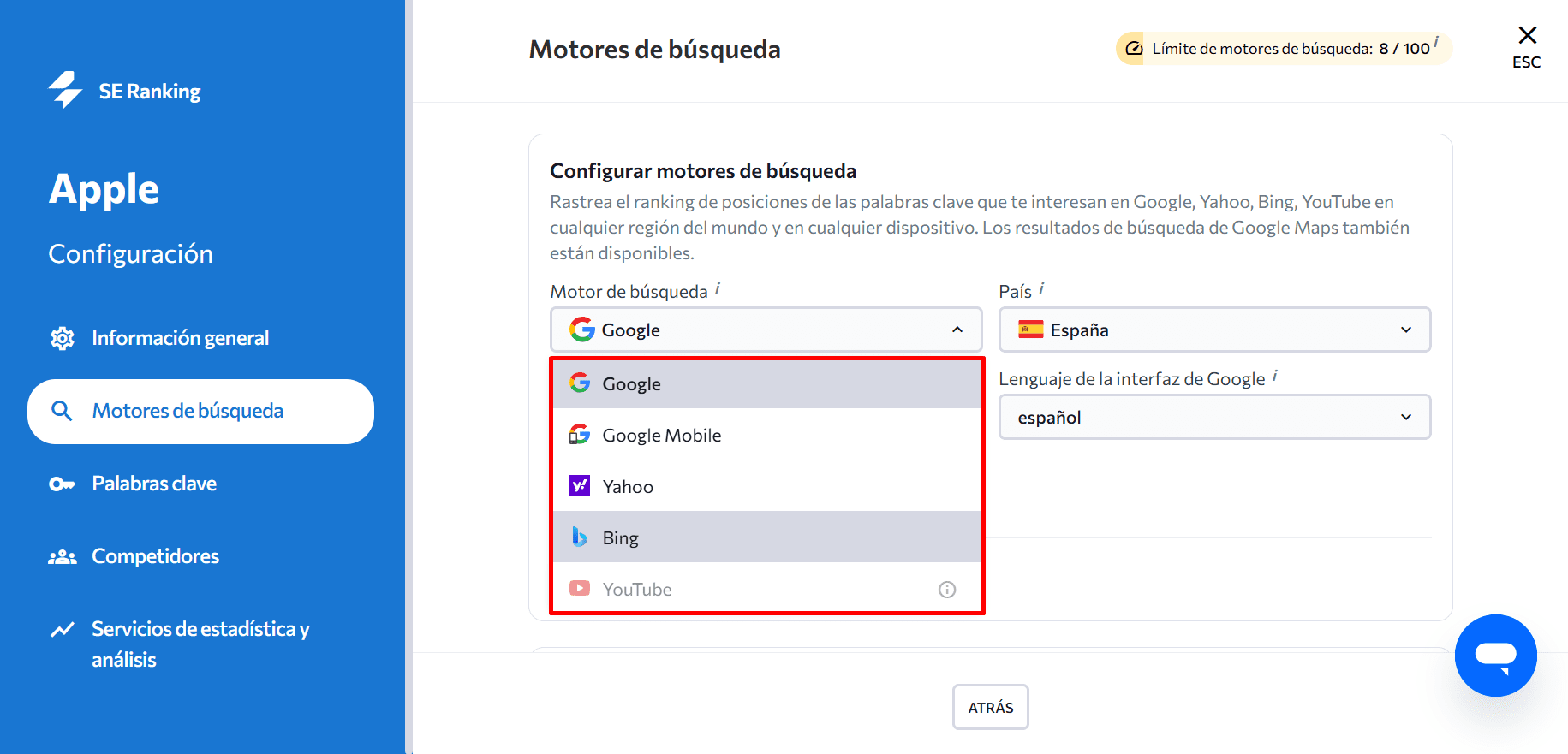
Task: Open the Competidores section
Action: click(x=156, y=557)
